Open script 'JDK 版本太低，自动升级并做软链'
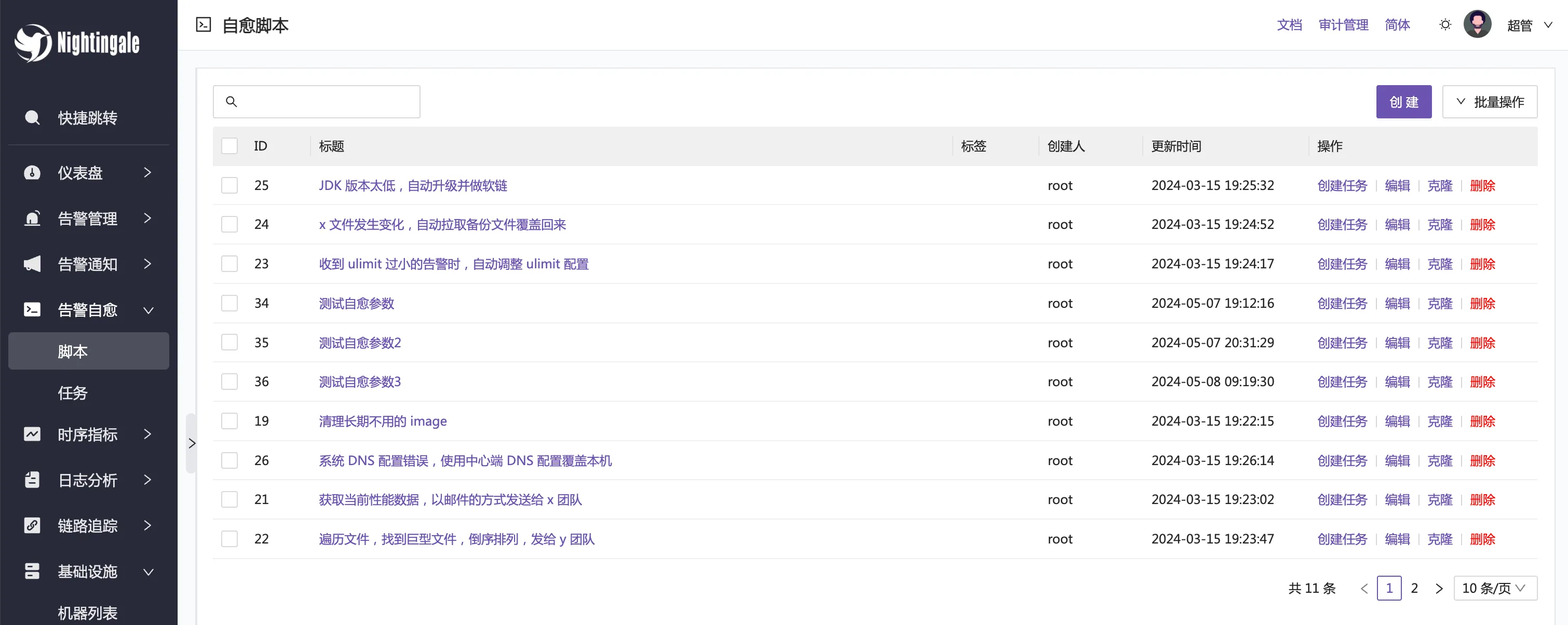The width and height of the screenshot is (1568, 625). point(413,186)
